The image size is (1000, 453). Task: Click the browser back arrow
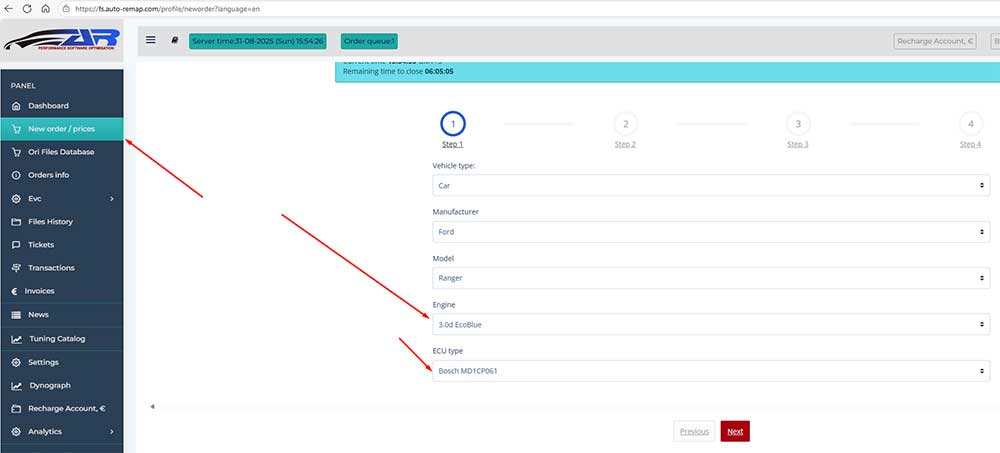[x=8, y=9]
